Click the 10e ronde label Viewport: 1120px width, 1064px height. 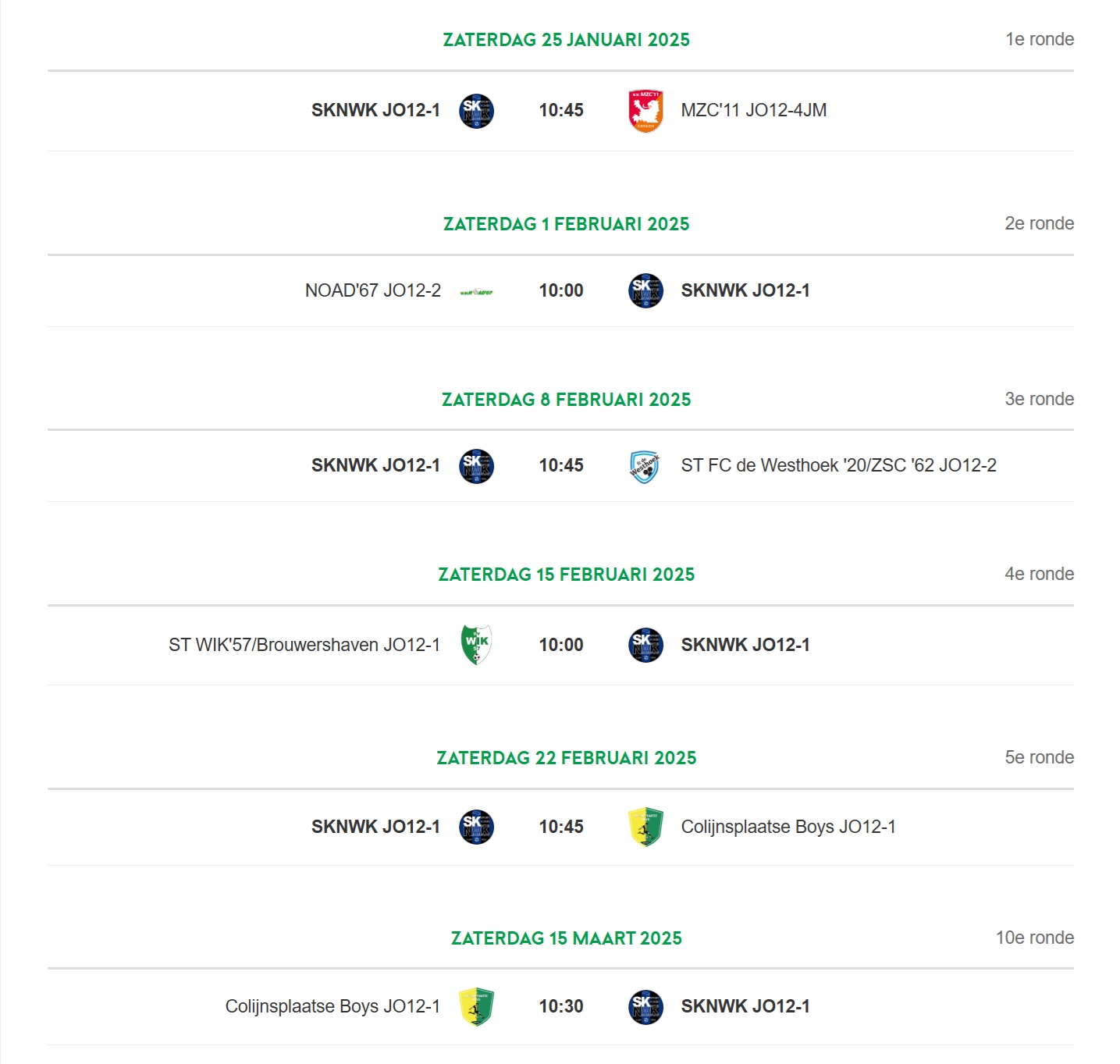tap(1034, 938)
